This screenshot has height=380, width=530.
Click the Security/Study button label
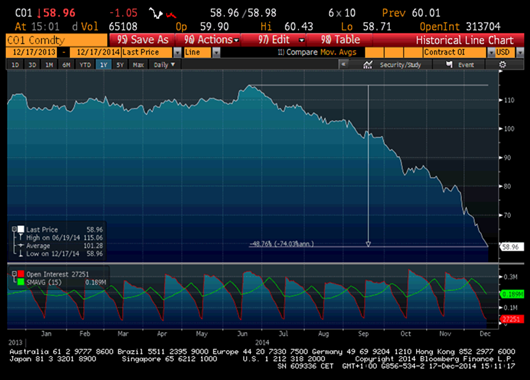(400, 65)
